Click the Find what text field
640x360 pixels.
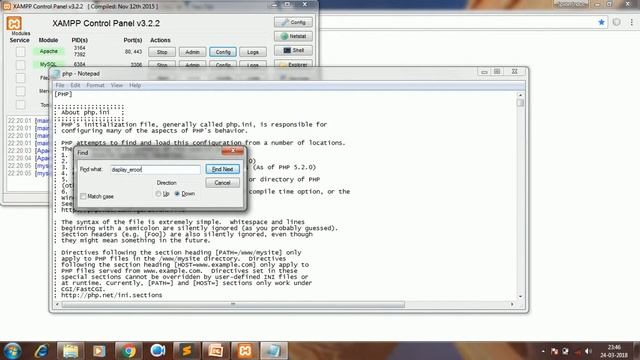click(155, 169)
